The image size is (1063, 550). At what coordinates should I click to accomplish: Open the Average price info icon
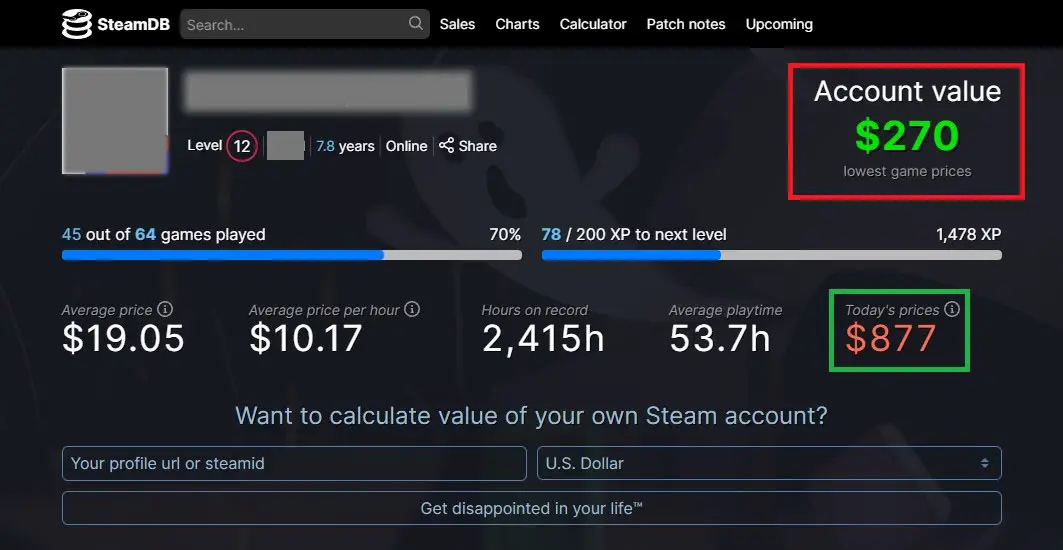tap(165, 309)
